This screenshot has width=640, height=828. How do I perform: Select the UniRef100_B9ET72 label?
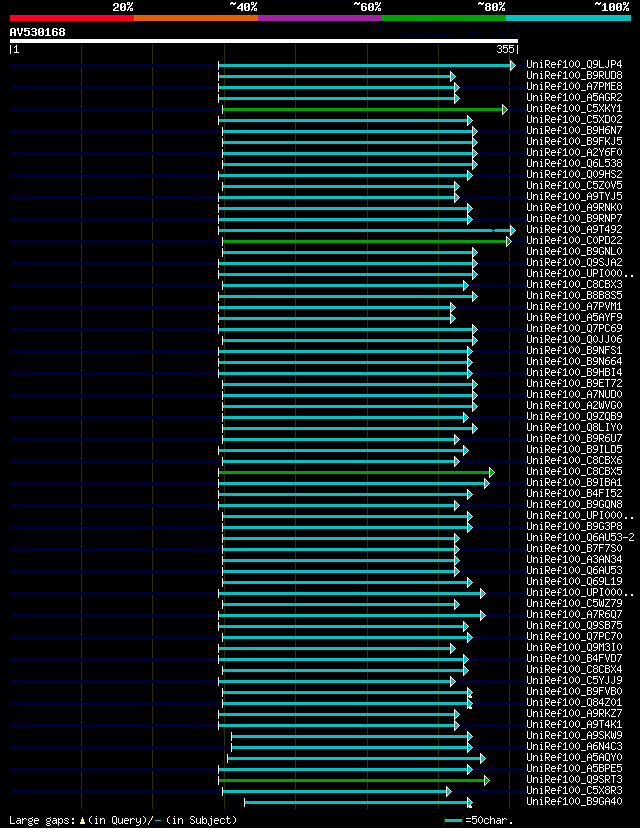[x=574, y=383]
